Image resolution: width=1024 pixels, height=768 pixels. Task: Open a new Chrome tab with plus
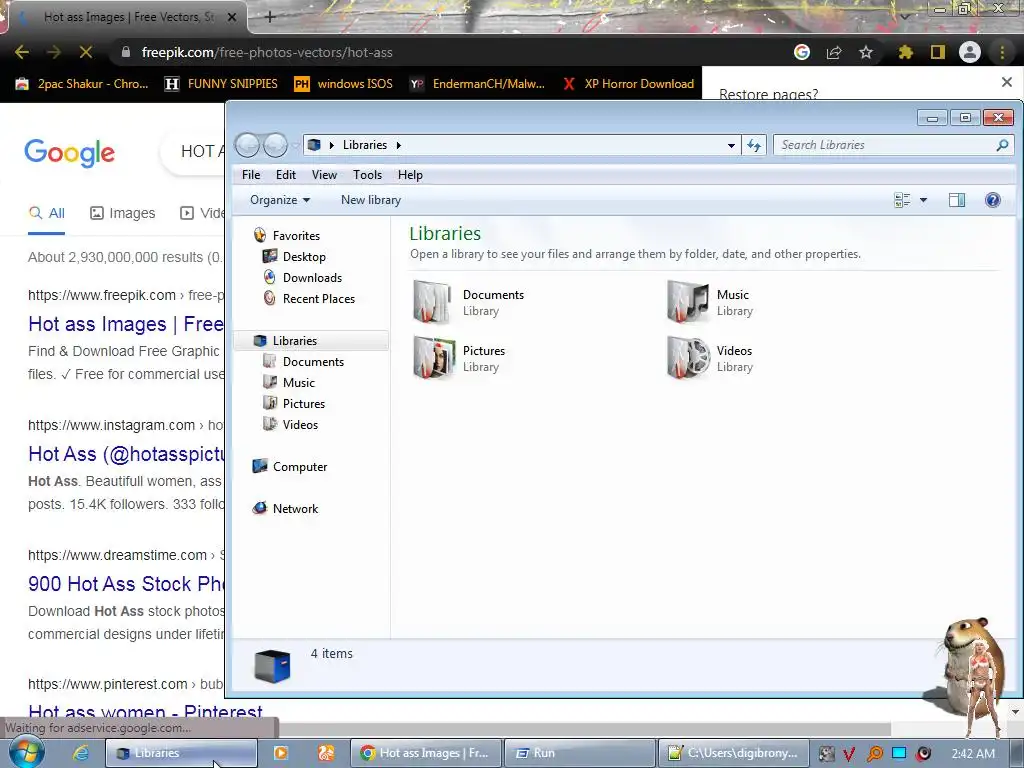pos(270,17)
